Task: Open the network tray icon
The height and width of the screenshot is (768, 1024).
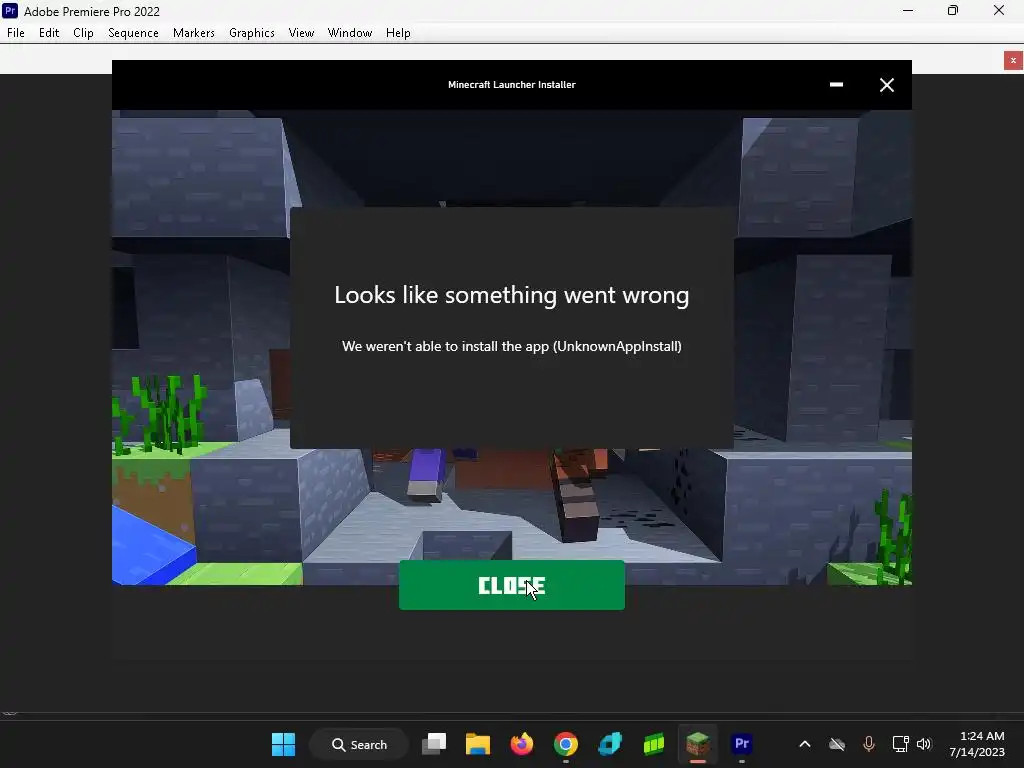Action: pos(900,744)
